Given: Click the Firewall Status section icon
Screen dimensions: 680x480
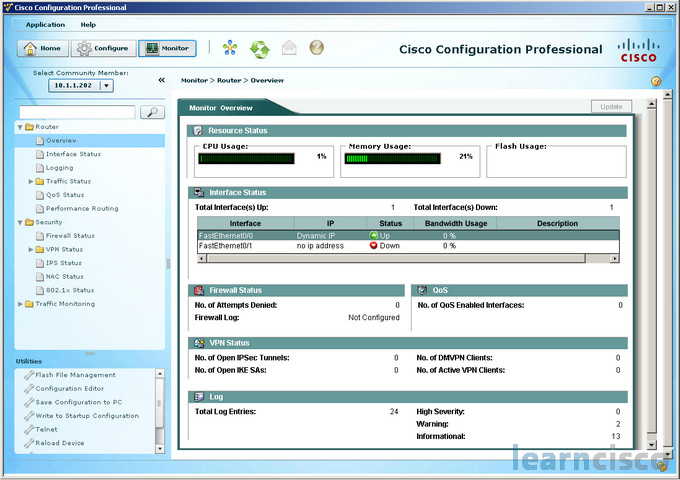Looking at the screenshot, I should pyautogui.click(x=199, y=290).
